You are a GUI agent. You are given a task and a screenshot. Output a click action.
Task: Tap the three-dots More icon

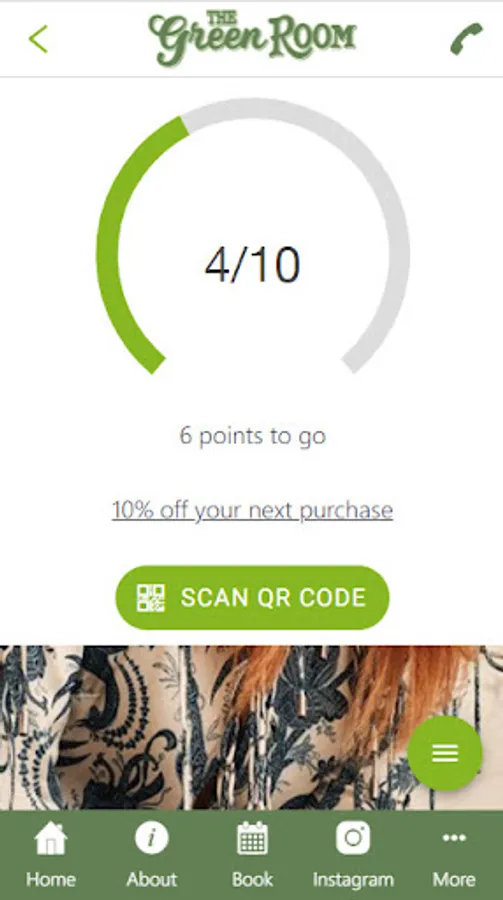[x=454, y=839]
